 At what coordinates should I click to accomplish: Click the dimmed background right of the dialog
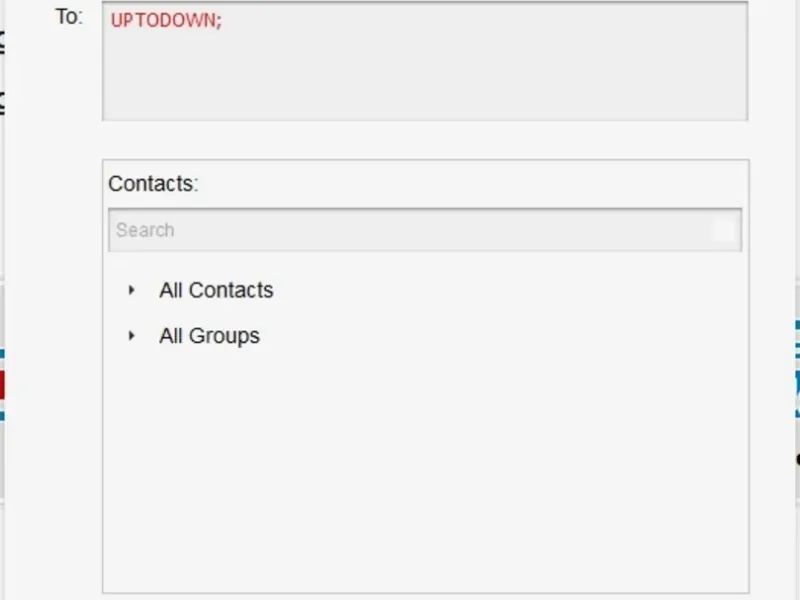796,200
